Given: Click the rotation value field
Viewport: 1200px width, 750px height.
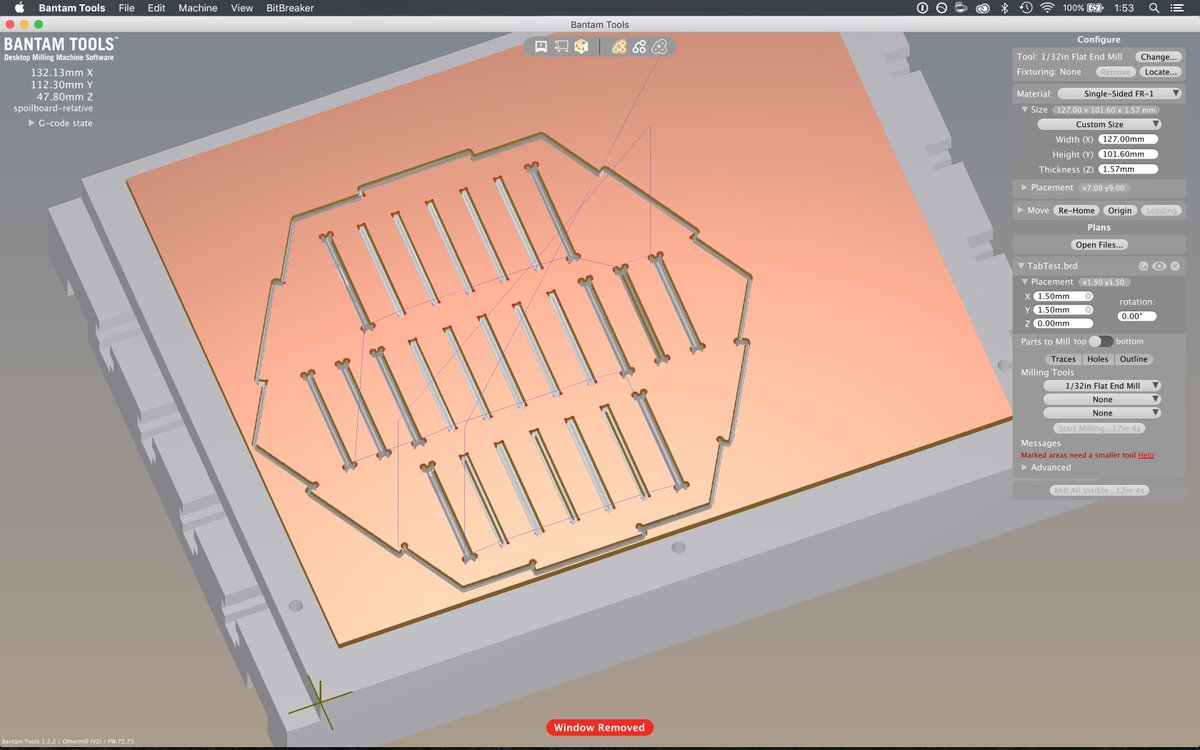Looking at the screenshot, I should click(1137, 316).
